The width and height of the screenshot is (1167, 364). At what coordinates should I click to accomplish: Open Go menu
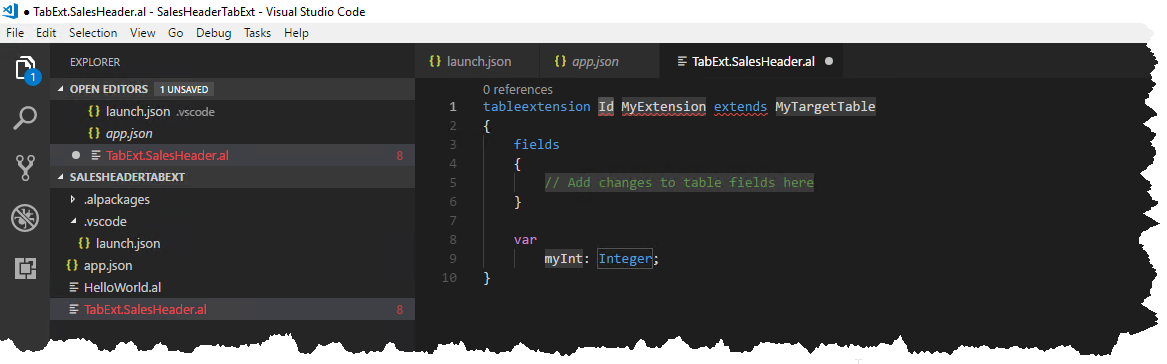tap(176, 33)
